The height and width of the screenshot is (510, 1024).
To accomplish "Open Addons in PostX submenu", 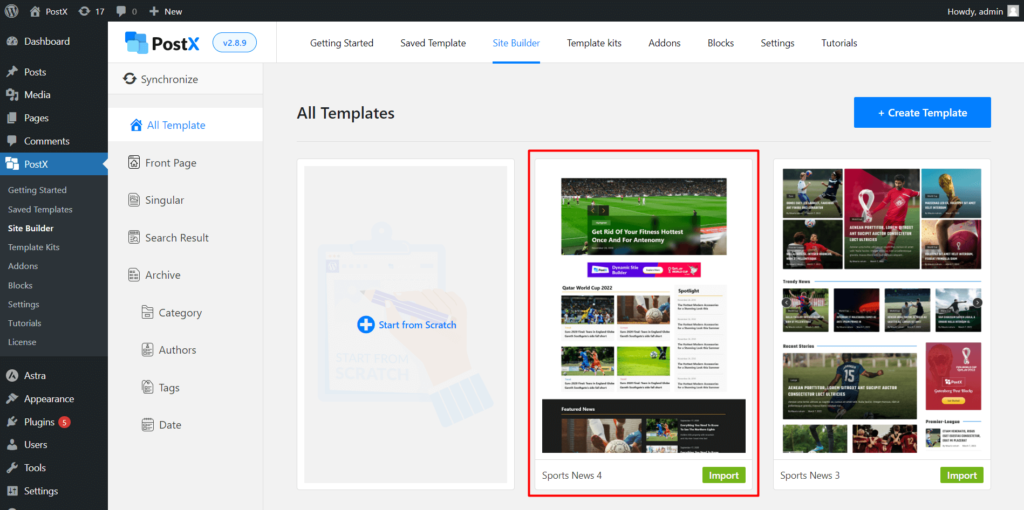I will 23,266.
